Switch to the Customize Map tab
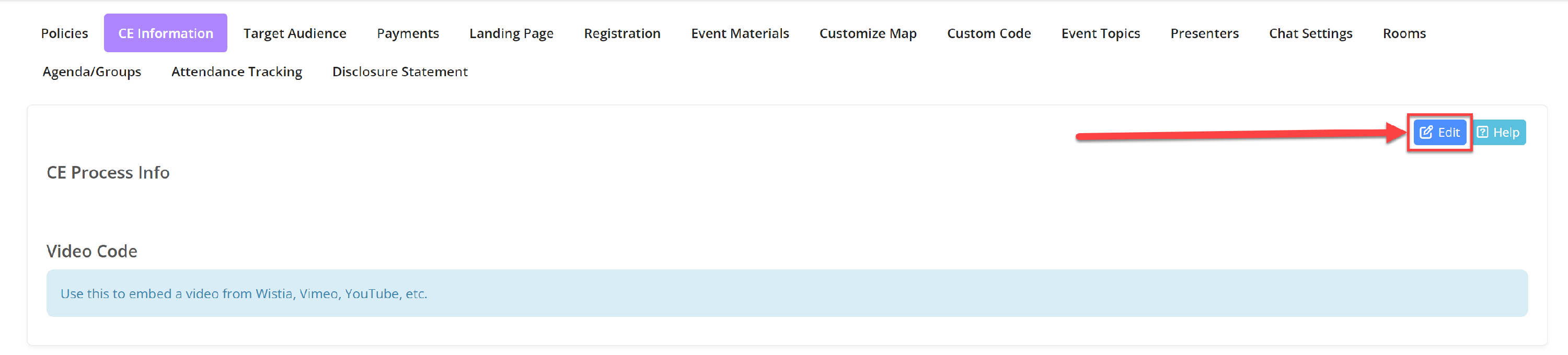 click(x=868, y=33)
